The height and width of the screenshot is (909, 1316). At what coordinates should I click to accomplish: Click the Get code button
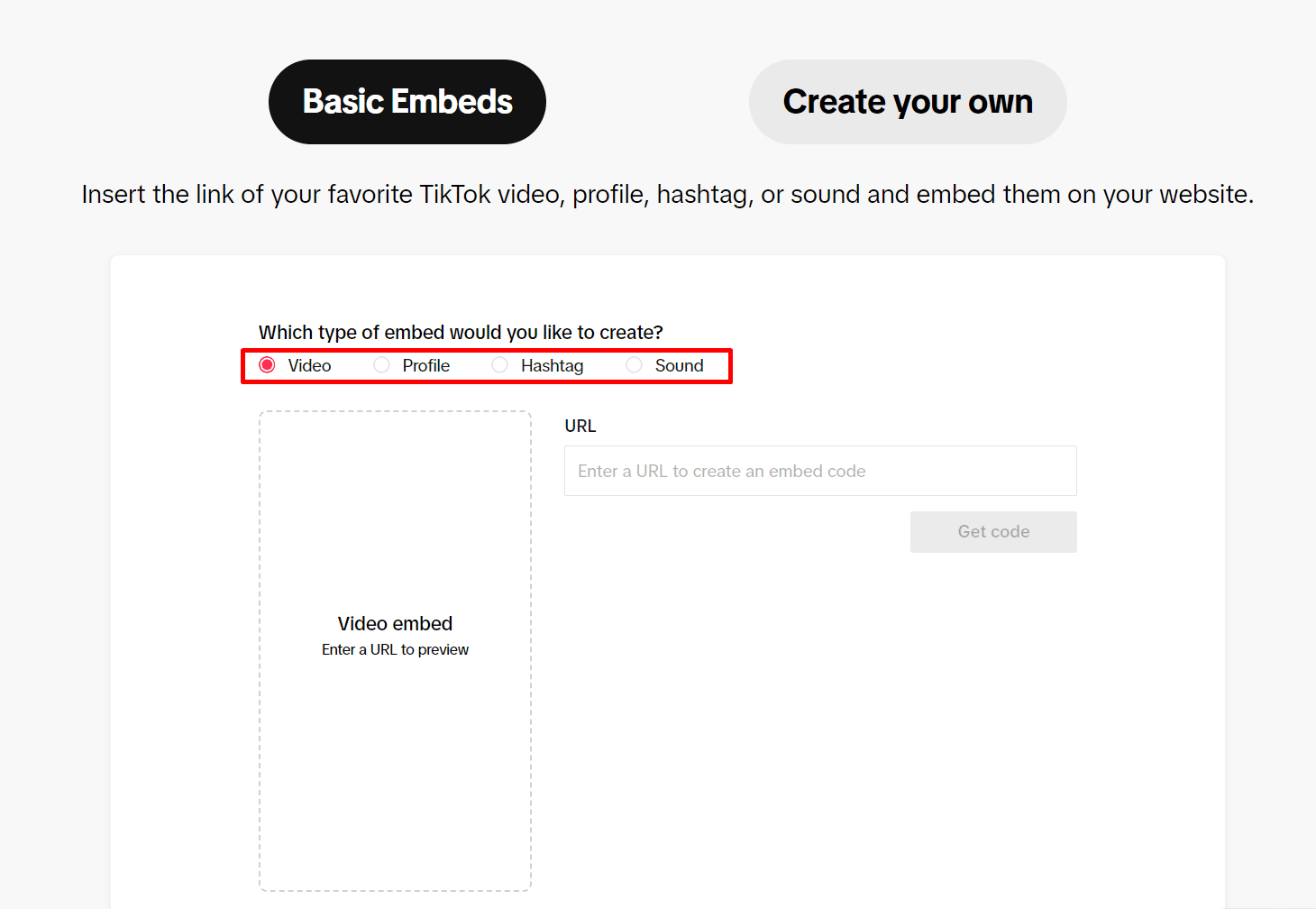[x=992, y=531]
